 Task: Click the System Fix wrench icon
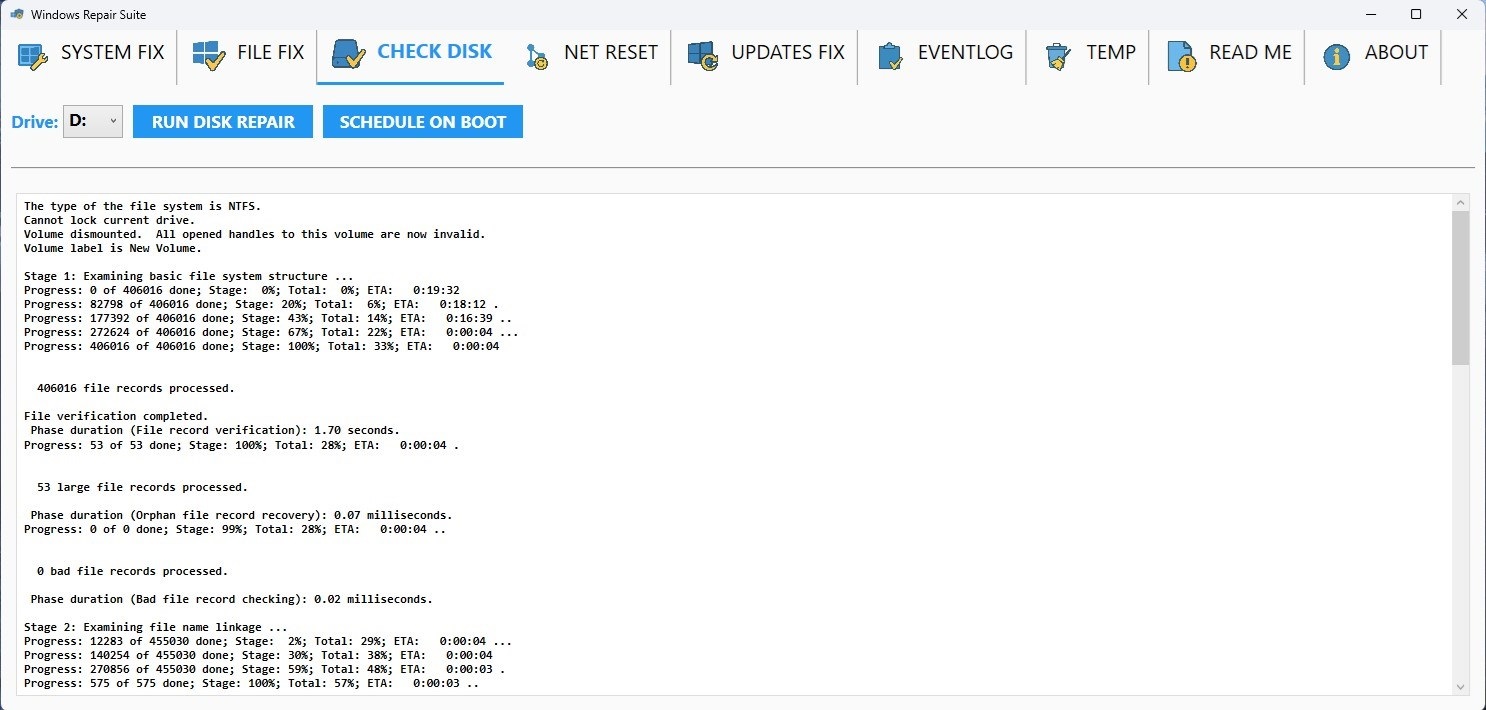[33, 55]
